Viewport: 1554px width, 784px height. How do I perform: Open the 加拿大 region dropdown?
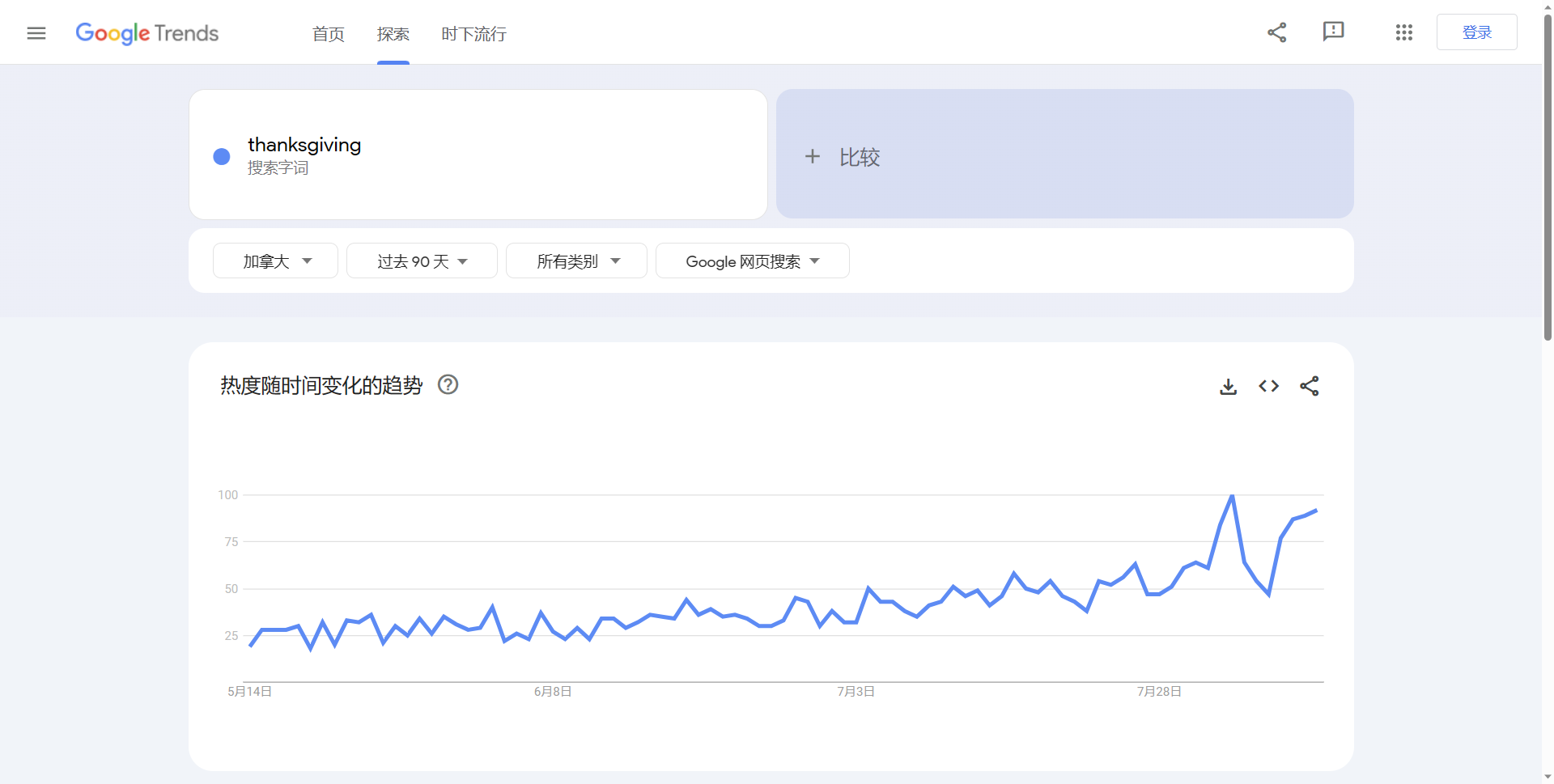click(x=275, y=261)
